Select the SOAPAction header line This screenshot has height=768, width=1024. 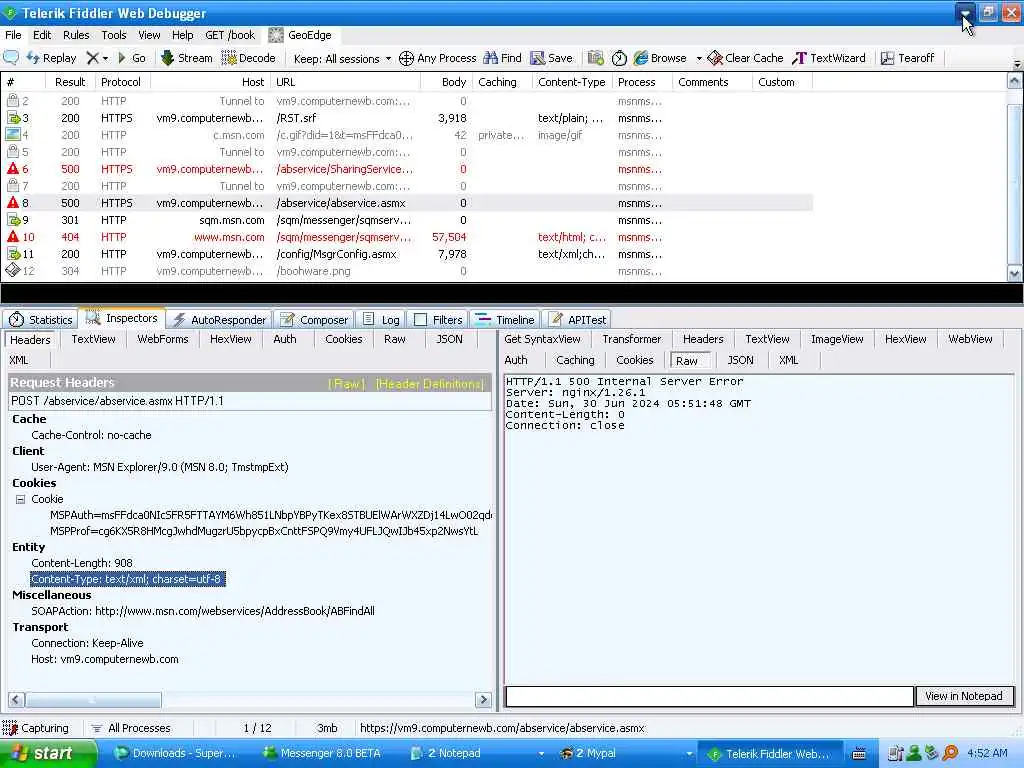pyautogui.click(x=203, y=611)
